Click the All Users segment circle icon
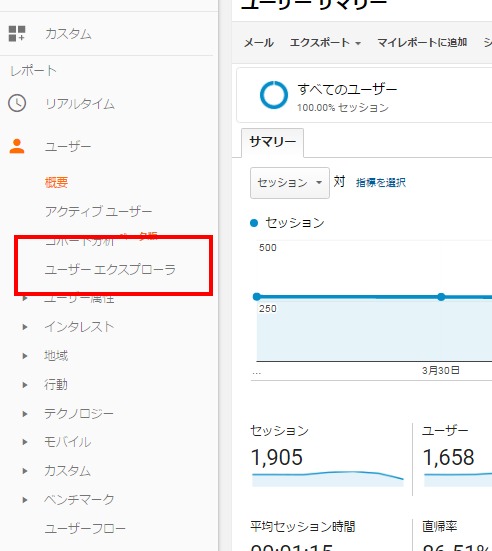492x551 pixels. tap(273, 95)
